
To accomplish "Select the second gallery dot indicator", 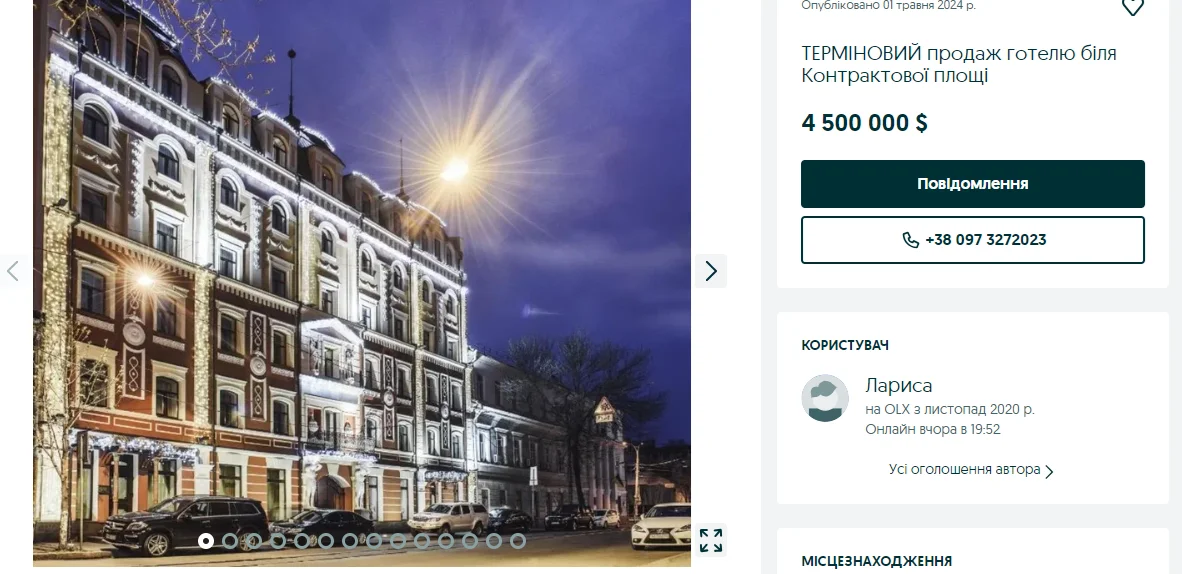I will point(230,541).
